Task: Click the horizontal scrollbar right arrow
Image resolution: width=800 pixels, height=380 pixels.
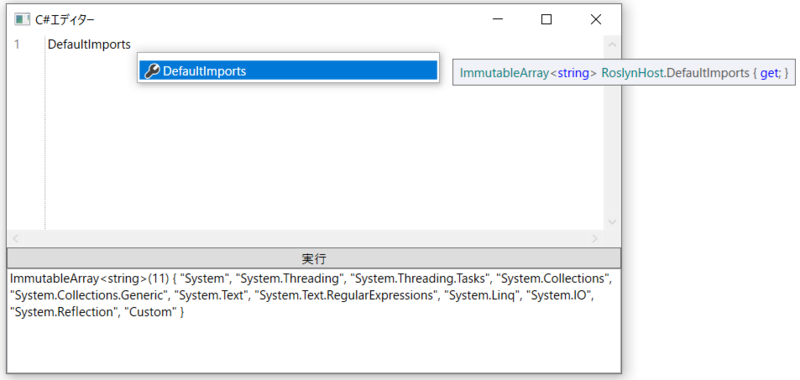Action: 594,238
